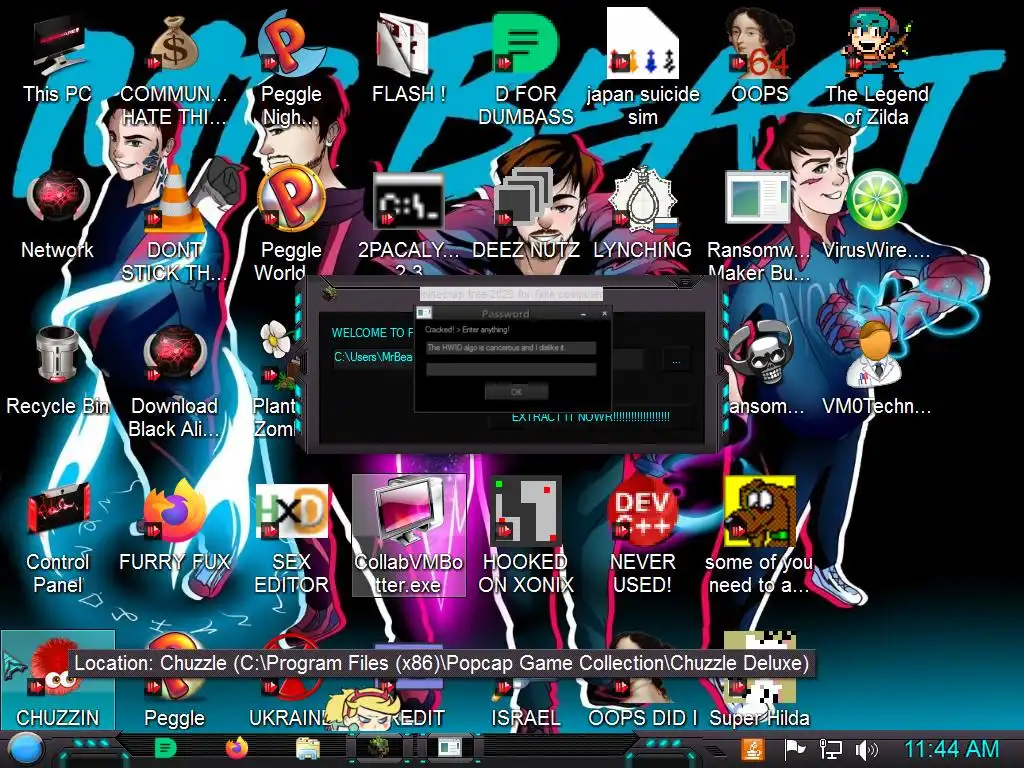Open the Recycle Bin
This screenshot has height=768, width=1024.
pyautogui.click(x=57, y=370)
